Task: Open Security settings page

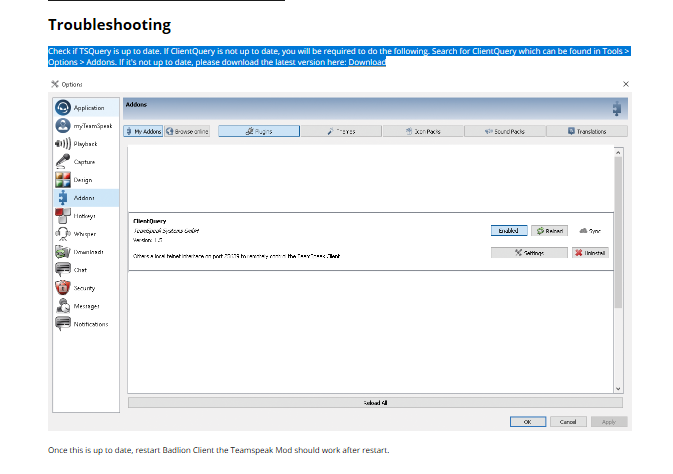Action: pyautogui.click(x=86, y=288)
